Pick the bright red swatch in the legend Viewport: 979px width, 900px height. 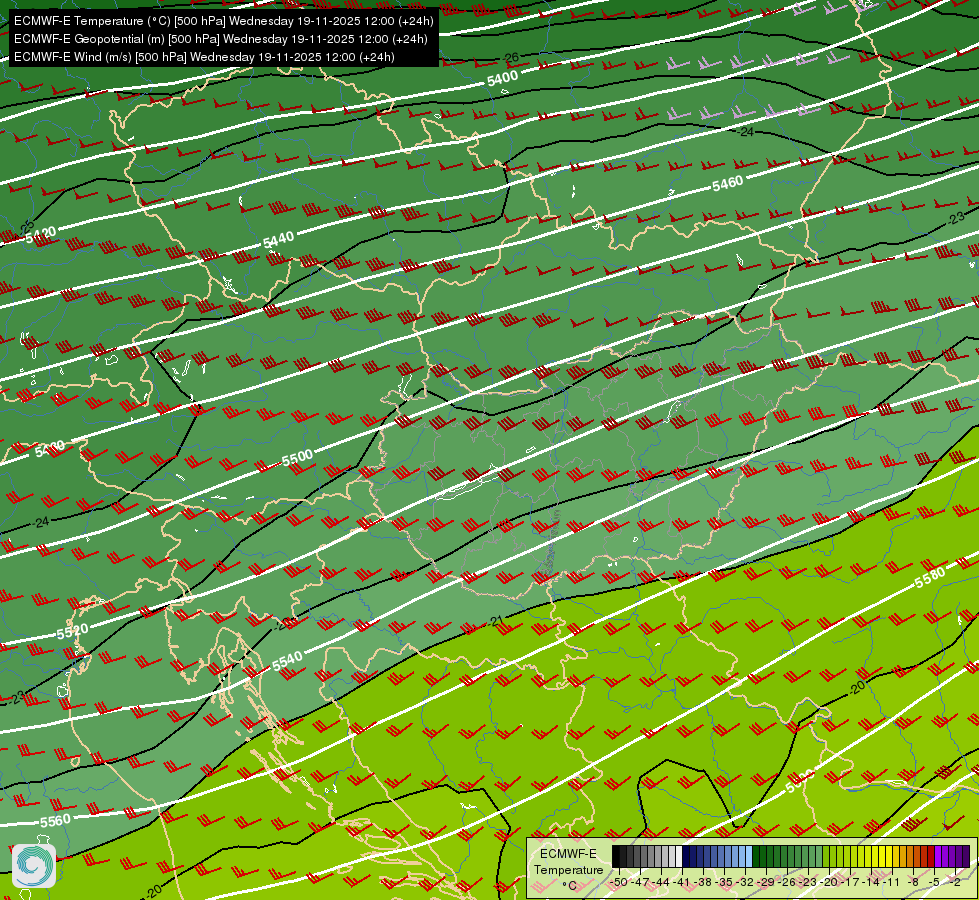point(932,856)
